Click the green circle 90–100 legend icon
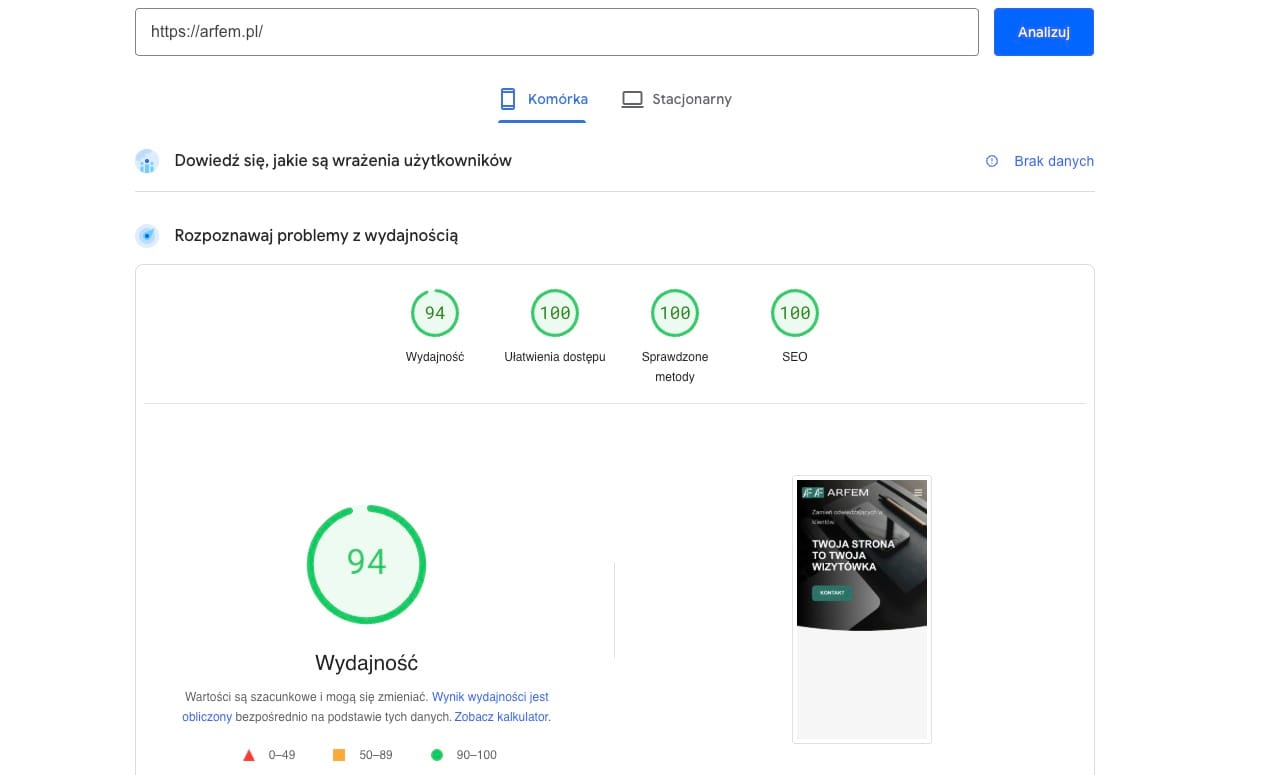The image size is (1266, 775). 437,755
